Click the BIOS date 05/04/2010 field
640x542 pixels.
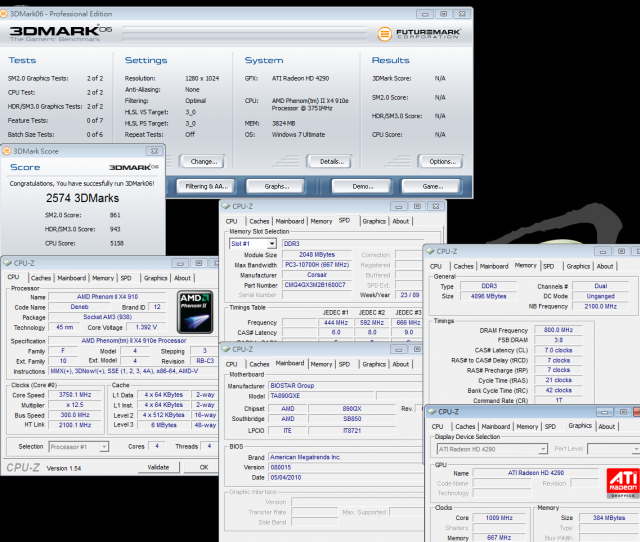tap(345, 478)
